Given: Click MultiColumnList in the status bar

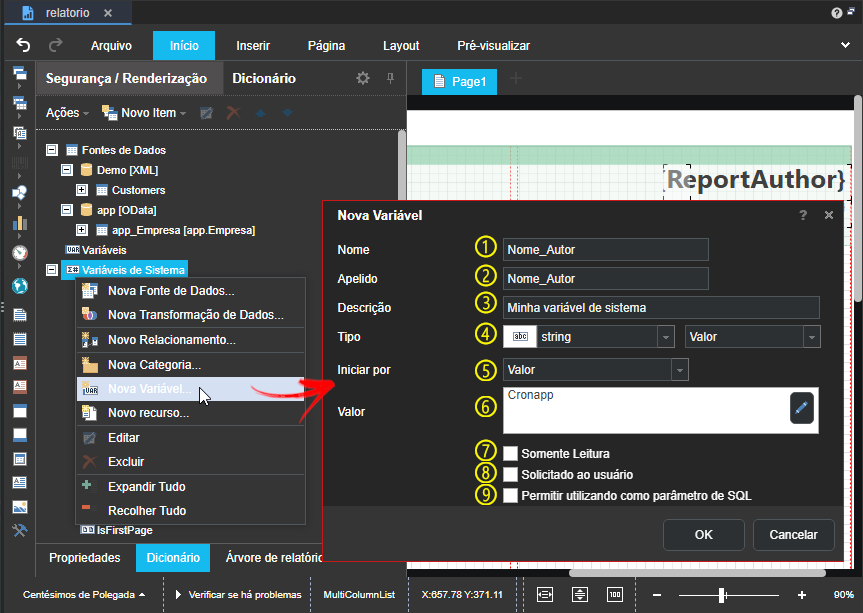Looking at the screenshot, I should click(x=359, y=595).
